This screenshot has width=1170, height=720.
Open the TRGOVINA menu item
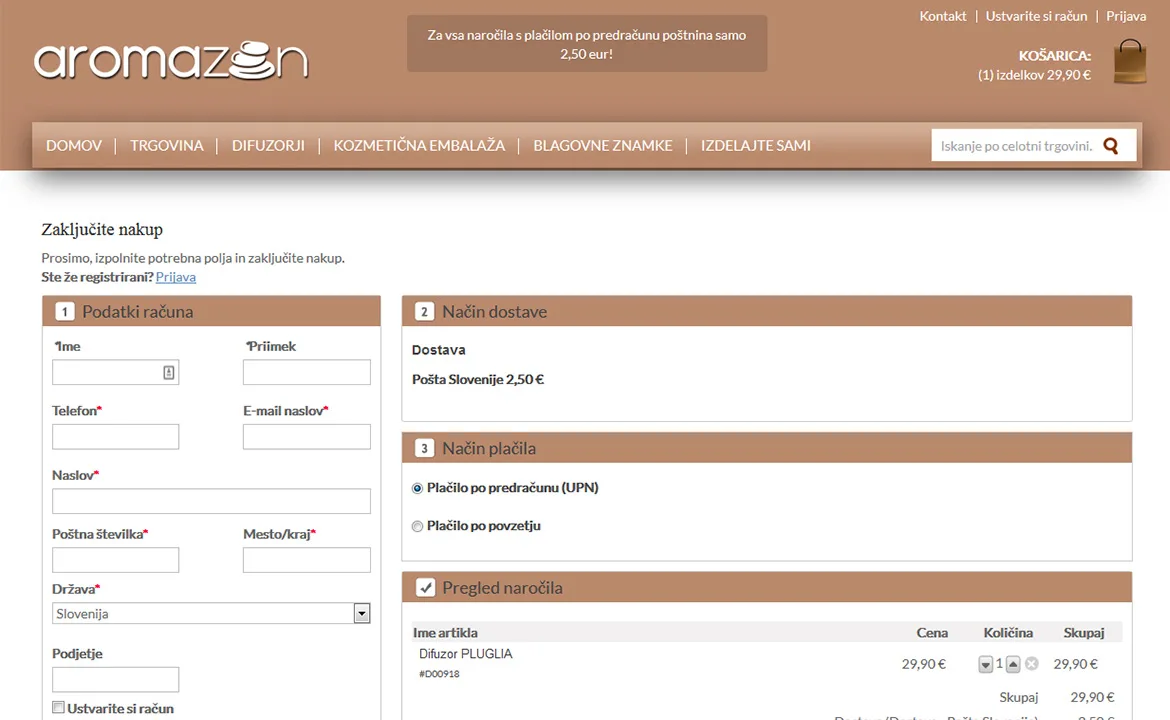pos(166,145)
